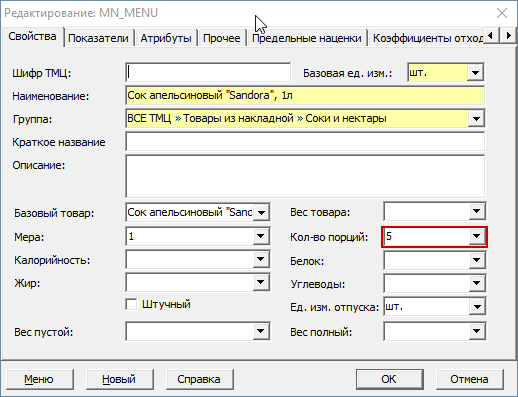The image size is (518, 397).
Task: Click the Вес пустой value field
Action: pos(190,331)
